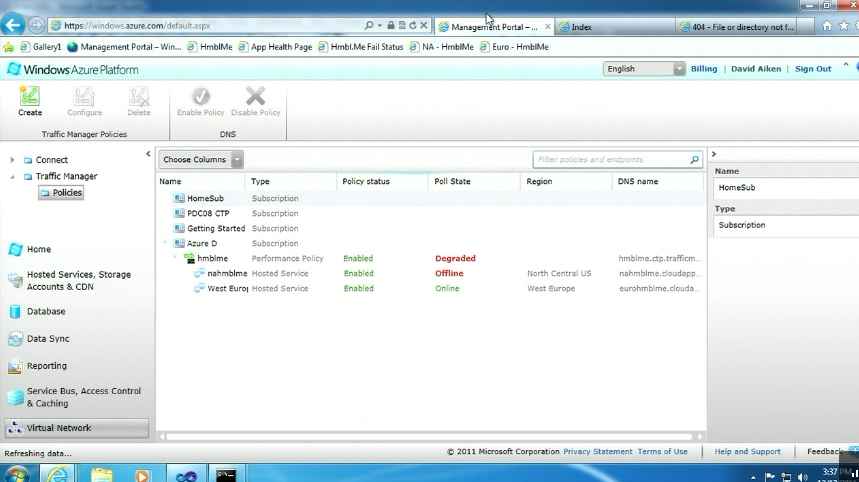The width and height of the screenshot is (859, 482).
Task: Click the HomeSub subscription icon
Action: [179, 198]
